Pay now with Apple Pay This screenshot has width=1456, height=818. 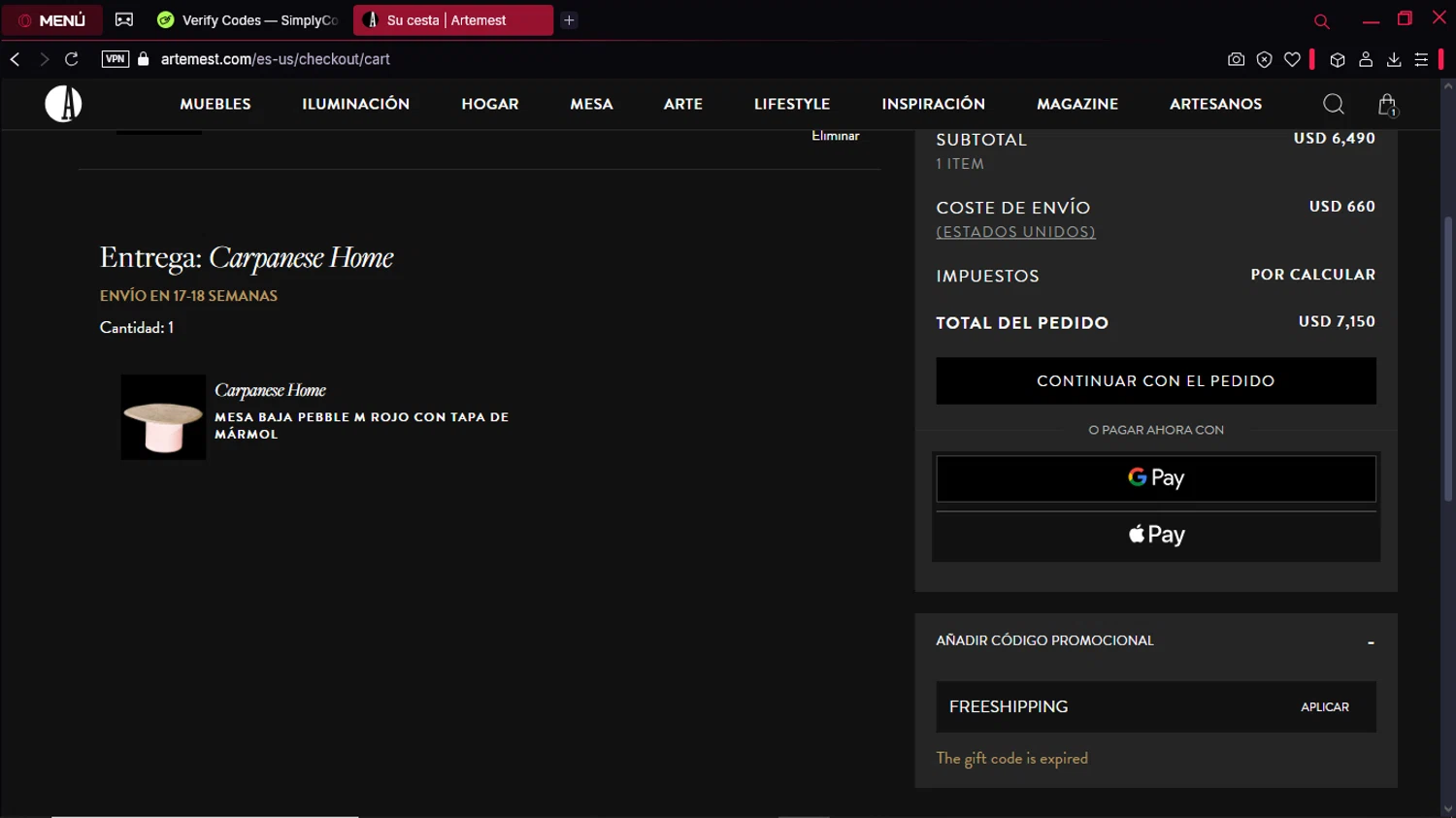[1155, 535]
